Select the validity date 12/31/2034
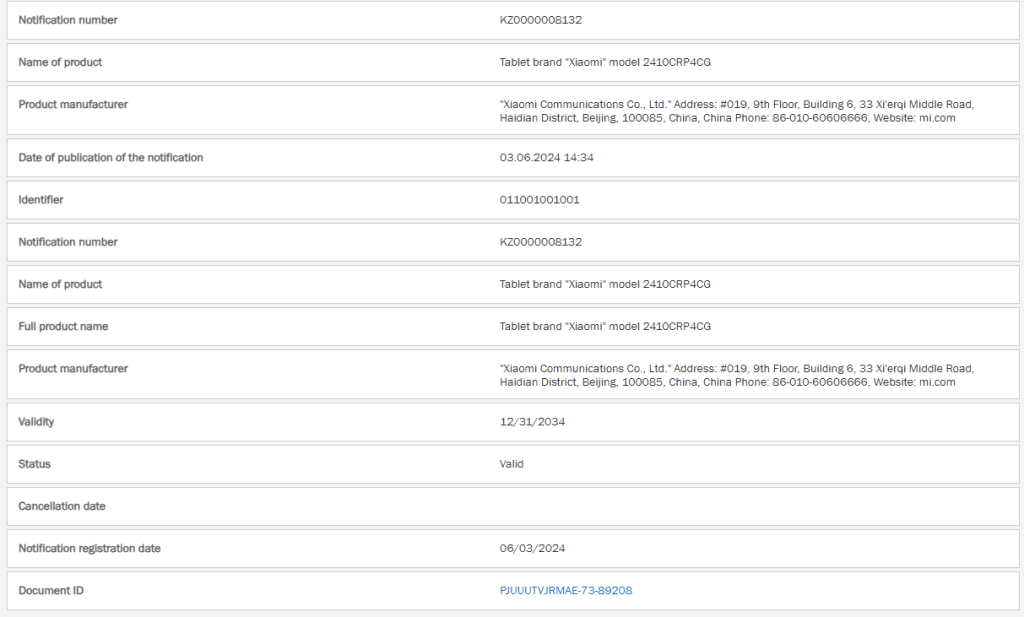Viewport: 1024px width, 617px height. click(532, 422)
